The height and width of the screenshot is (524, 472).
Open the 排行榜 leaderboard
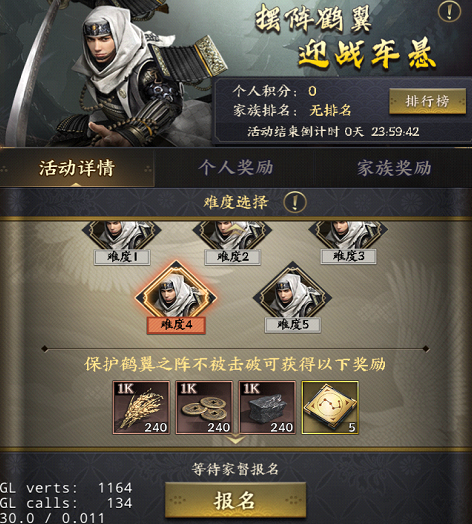pyautogui.click(x=428, y=101)
